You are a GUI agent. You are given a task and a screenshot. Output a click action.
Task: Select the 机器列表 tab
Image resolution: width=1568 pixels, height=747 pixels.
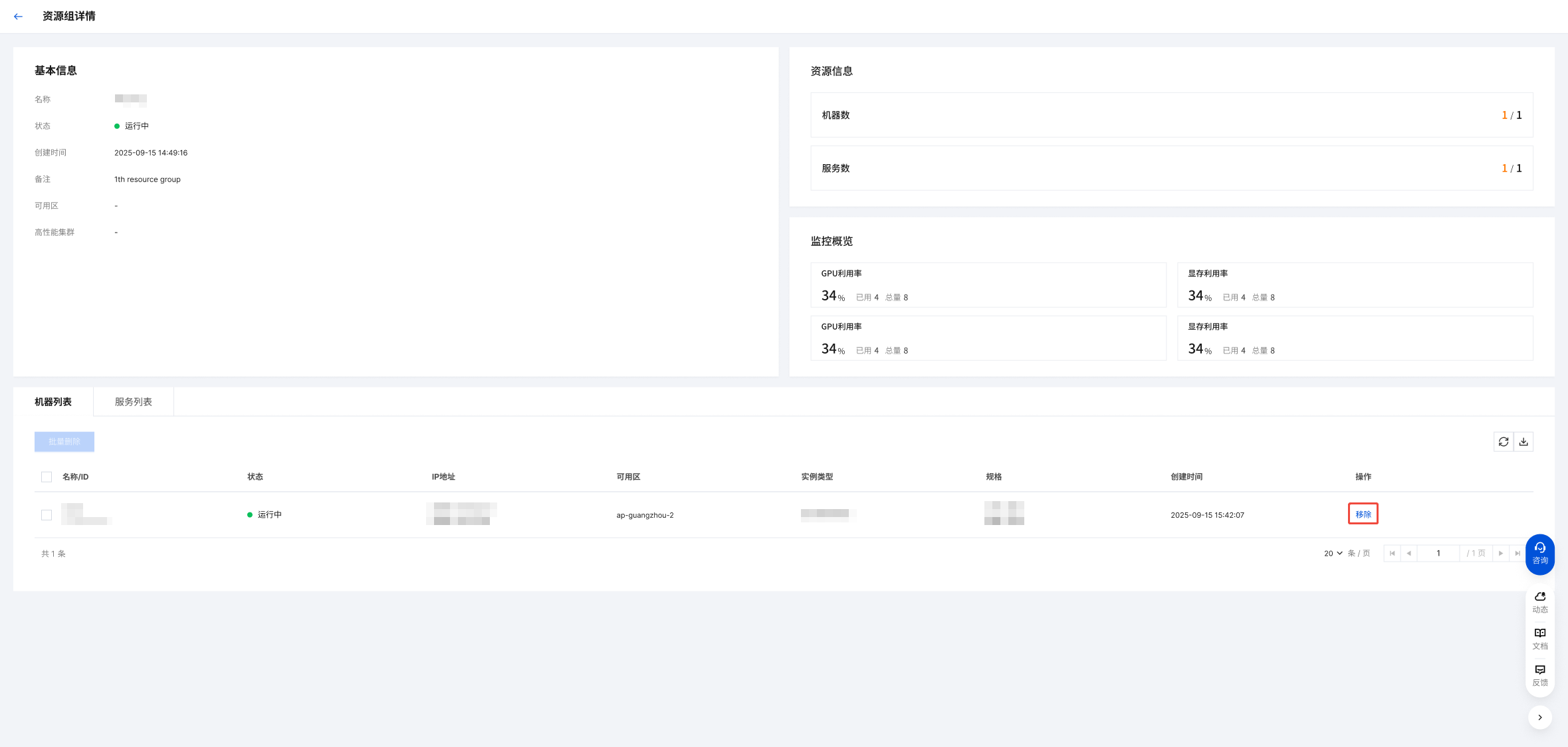(53, 402)
